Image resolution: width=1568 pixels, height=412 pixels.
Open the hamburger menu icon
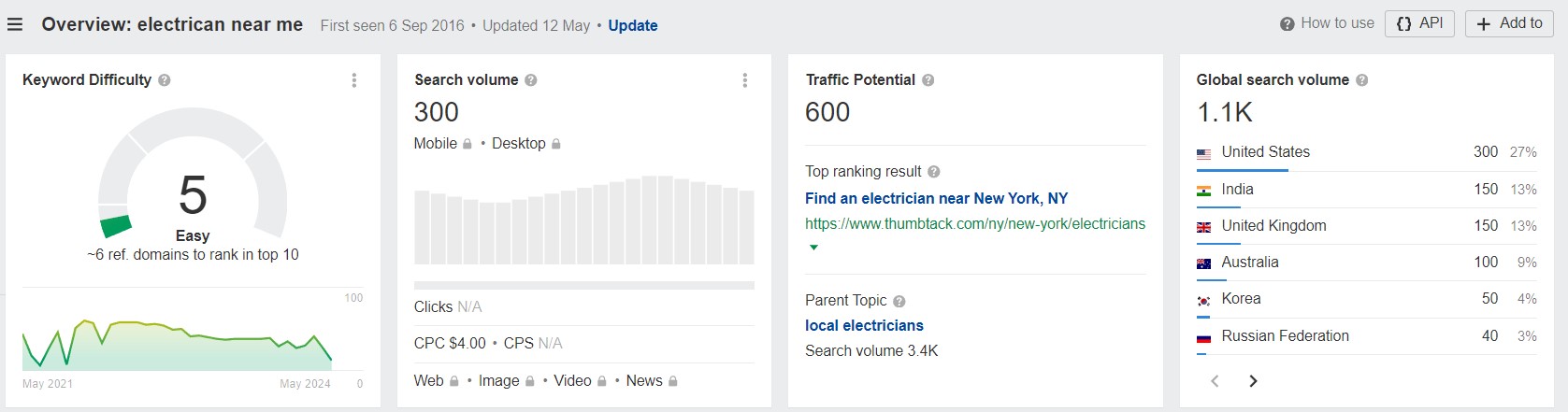click(15, 24)
